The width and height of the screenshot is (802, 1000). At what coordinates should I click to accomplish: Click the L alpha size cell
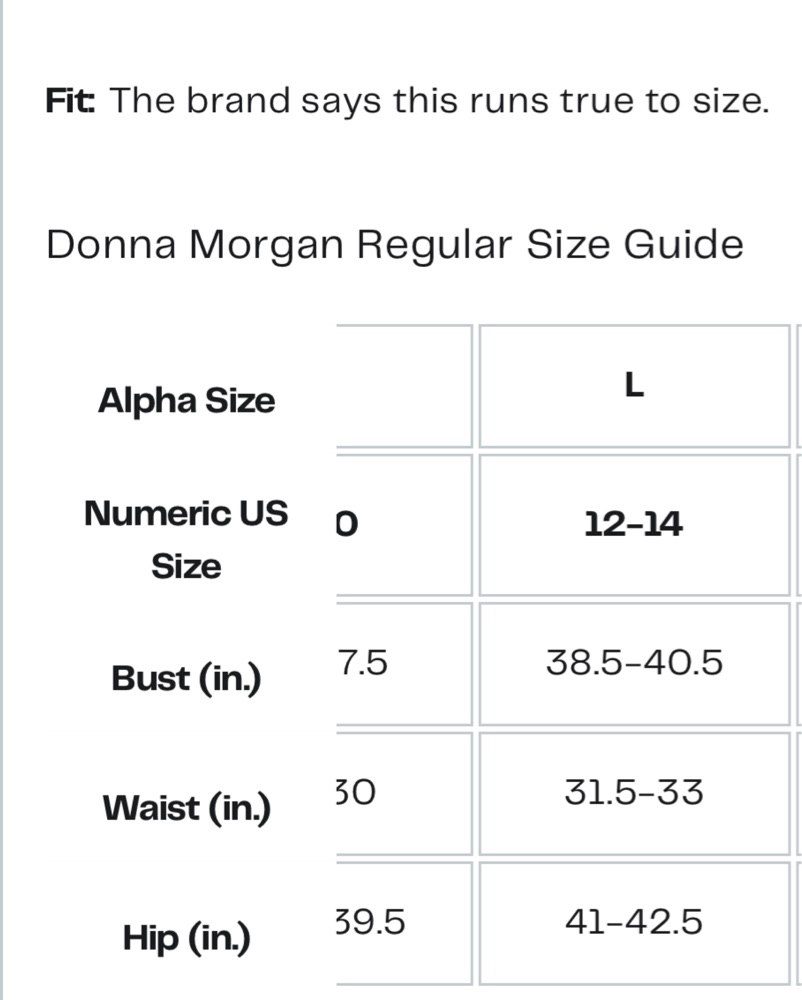pos(634,386)
